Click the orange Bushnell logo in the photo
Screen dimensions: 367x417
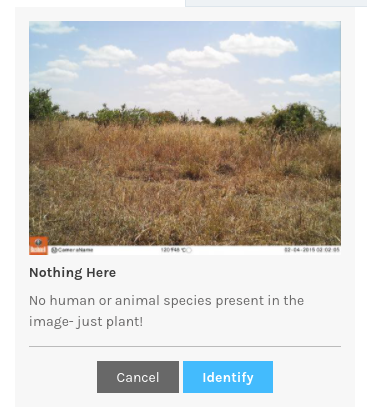[38, 246]
